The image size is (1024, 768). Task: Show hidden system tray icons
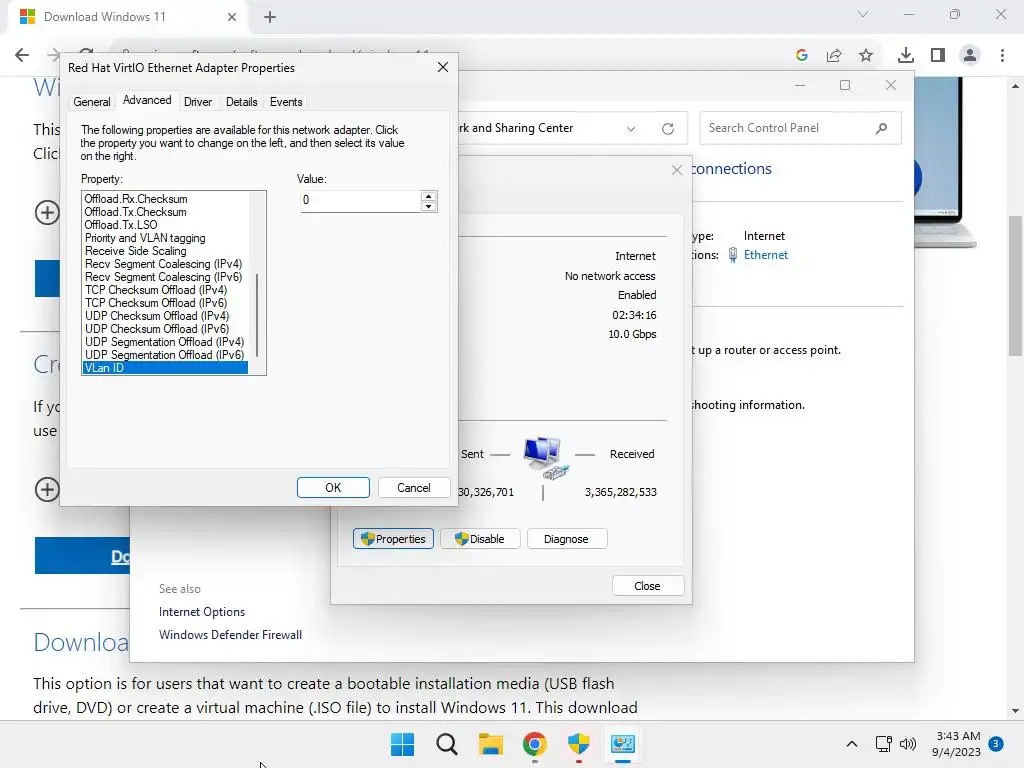(x=852, y=744)
